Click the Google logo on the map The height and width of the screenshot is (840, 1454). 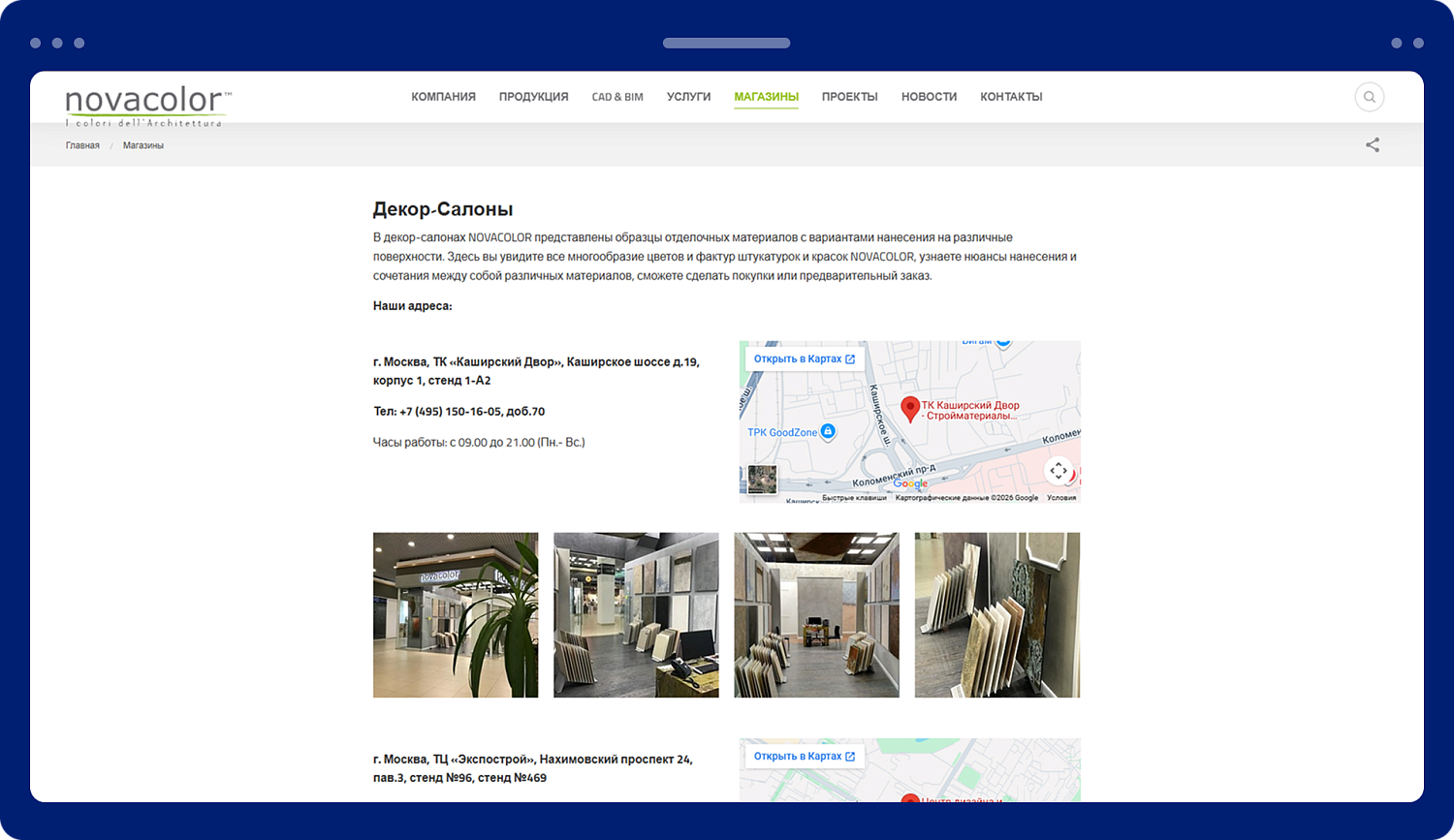[x=910, y=483]
